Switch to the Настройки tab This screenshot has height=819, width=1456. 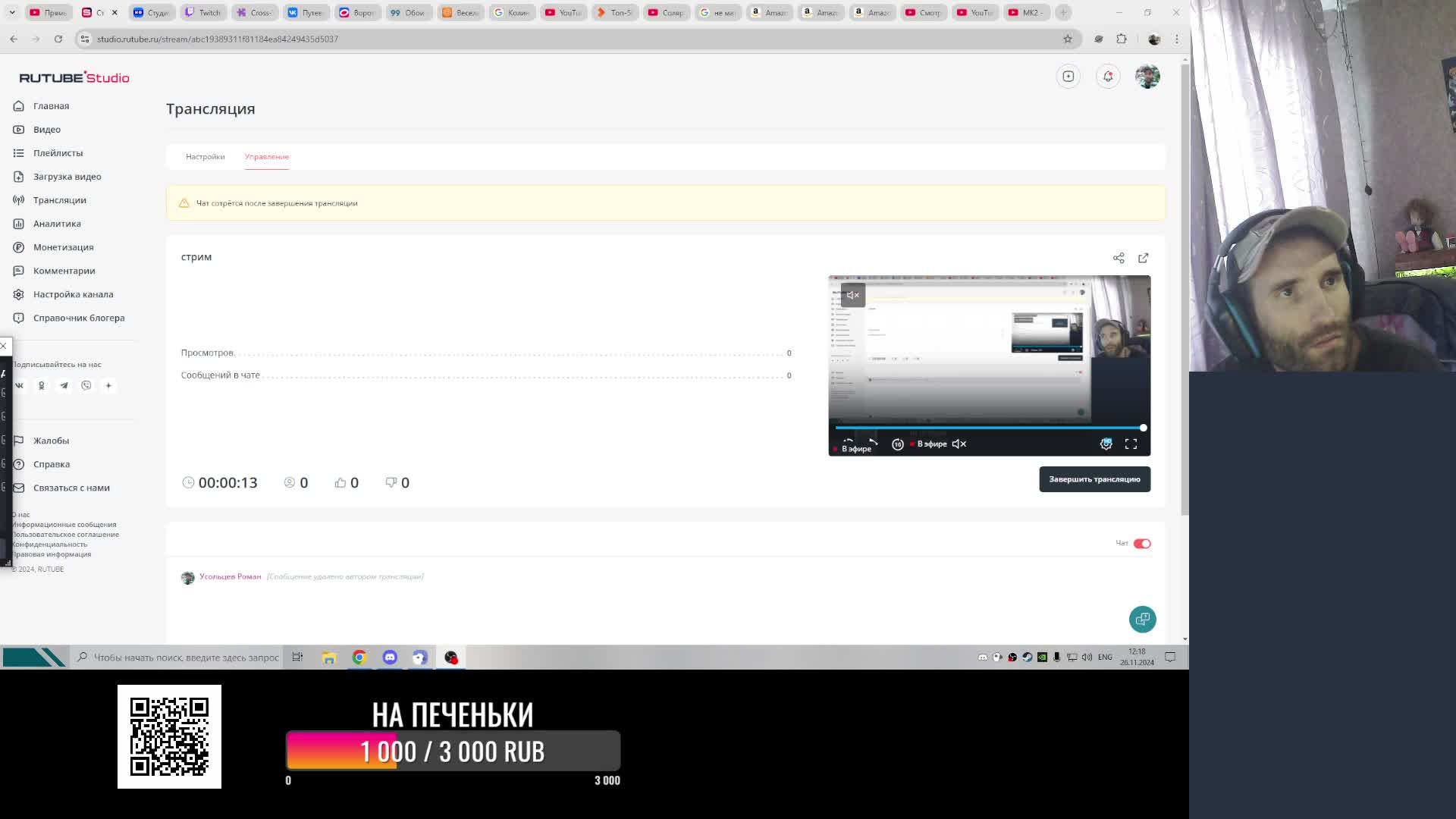tap(205, 157)
